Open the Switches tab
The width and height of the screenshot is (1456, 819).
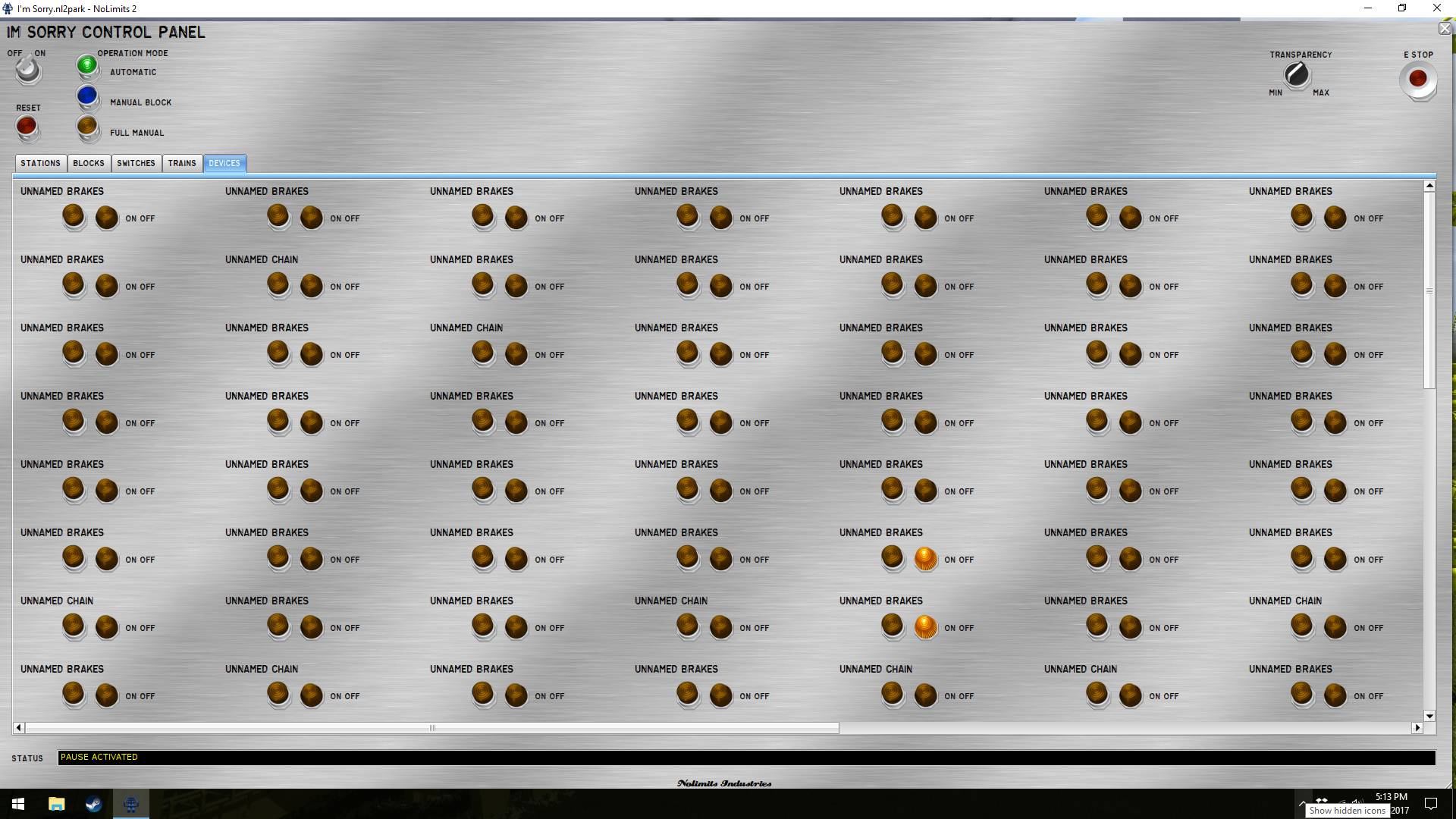pyautogui.click(x=136, y=163)
